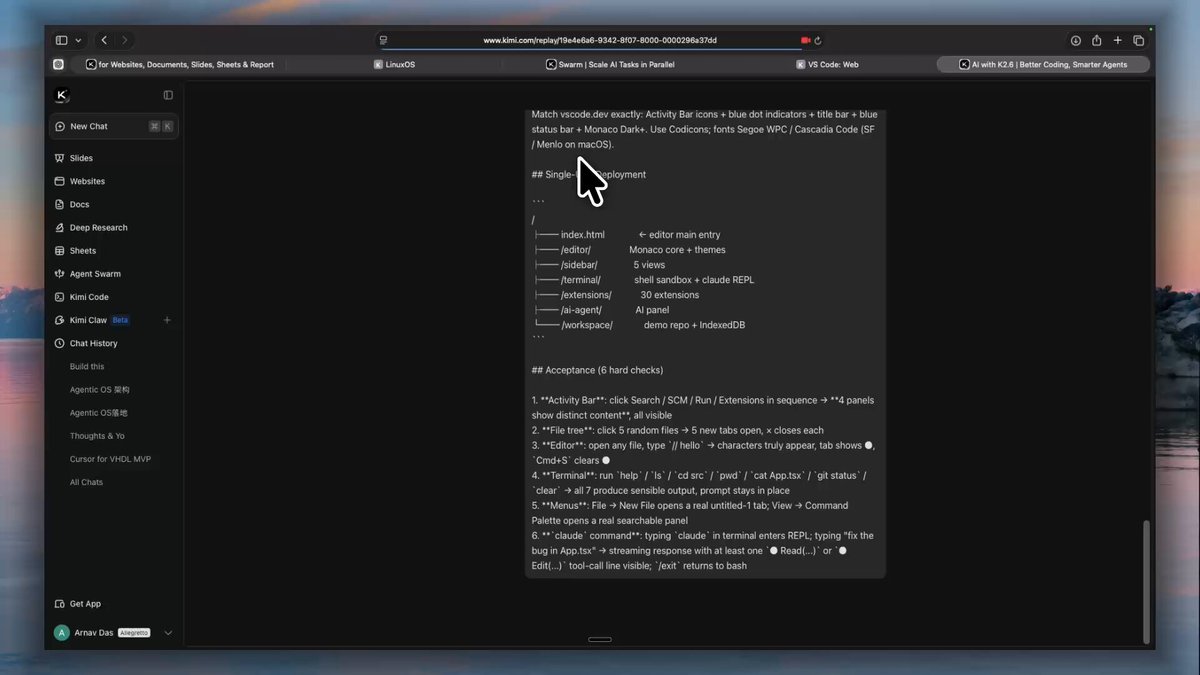Click the Chat History clock icon

point(60,343)
